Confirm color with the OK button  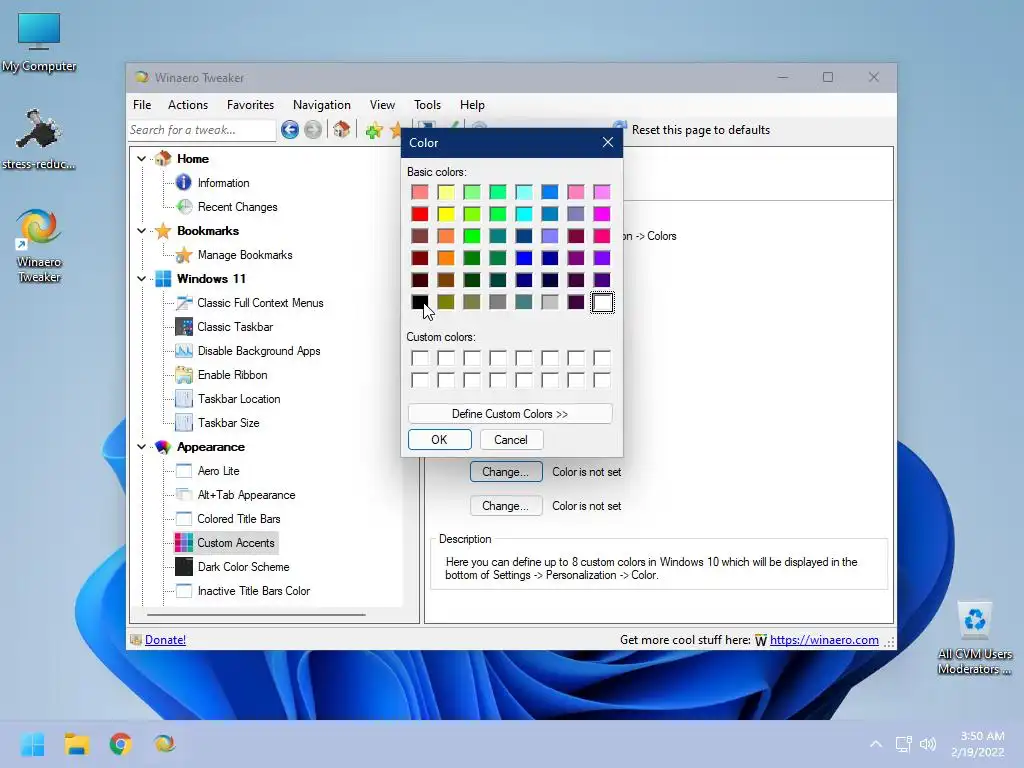pyautogui.click(x=440, y=440)
